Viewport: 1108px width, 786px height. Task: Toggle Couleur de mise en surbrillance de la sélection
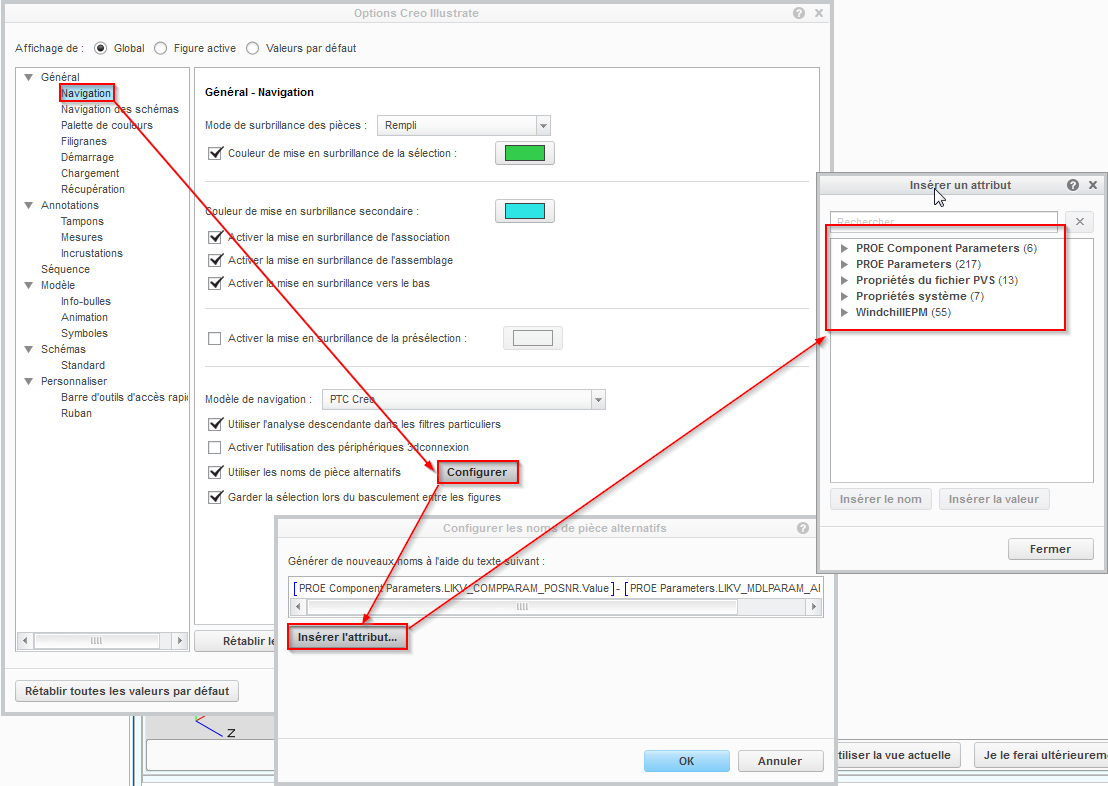pyautogui.click(x=216, y=153)
